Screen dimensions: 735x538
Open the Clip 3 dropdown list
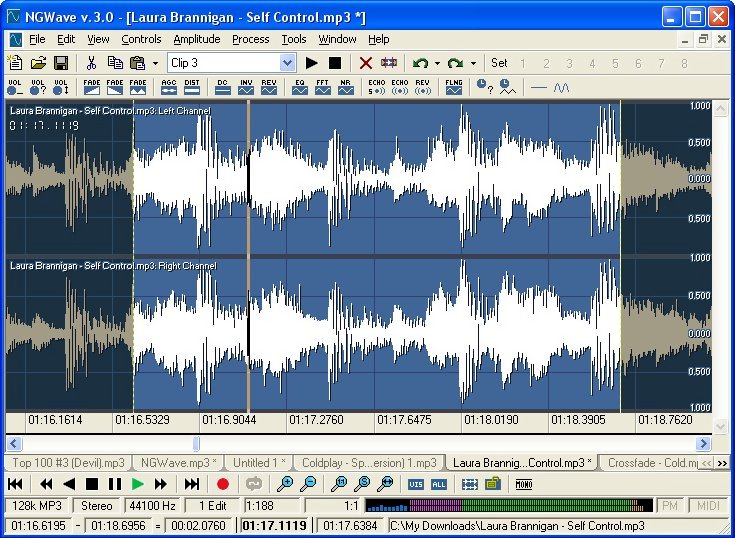point(288,63)
